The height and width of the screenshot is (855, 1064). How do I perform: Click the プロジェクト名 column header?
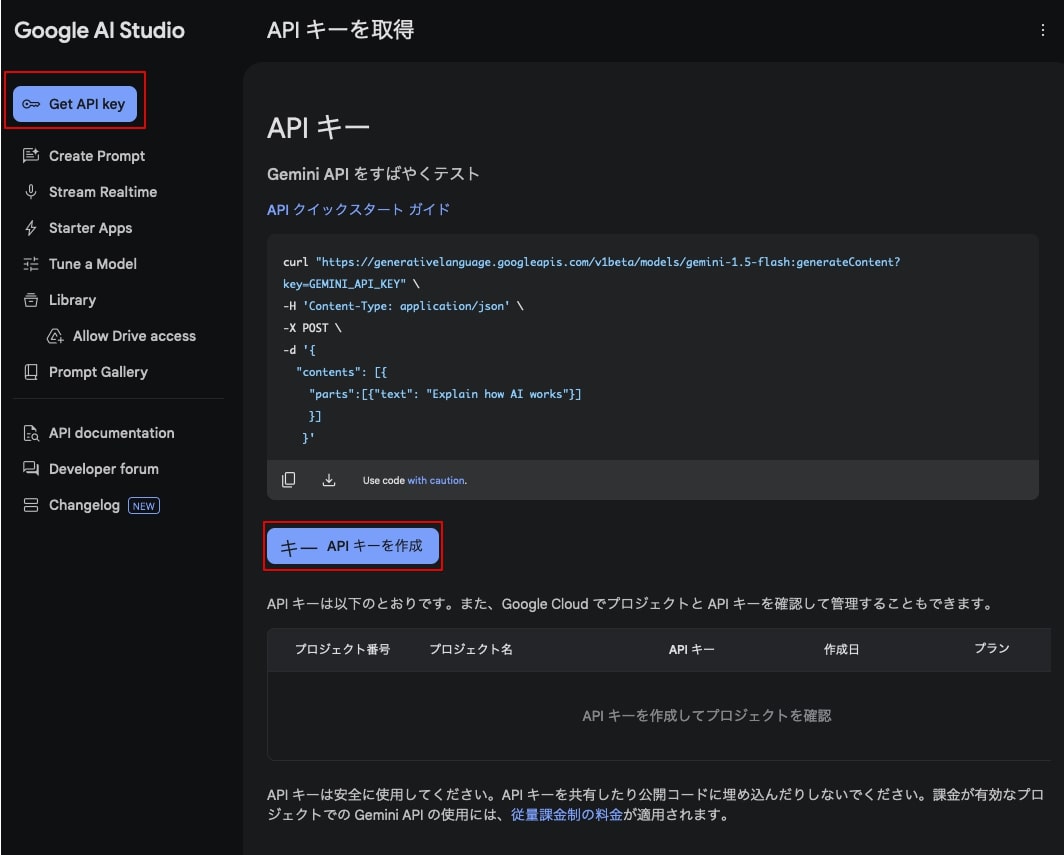(471, 649)
